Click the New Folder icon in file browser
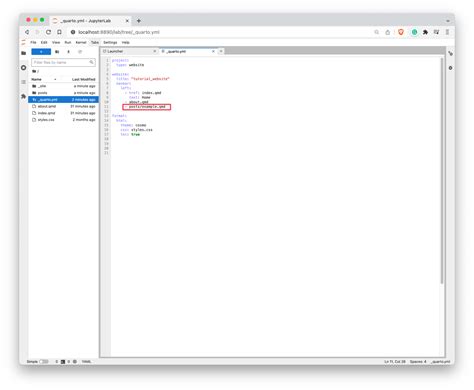 tap(57, 52)
